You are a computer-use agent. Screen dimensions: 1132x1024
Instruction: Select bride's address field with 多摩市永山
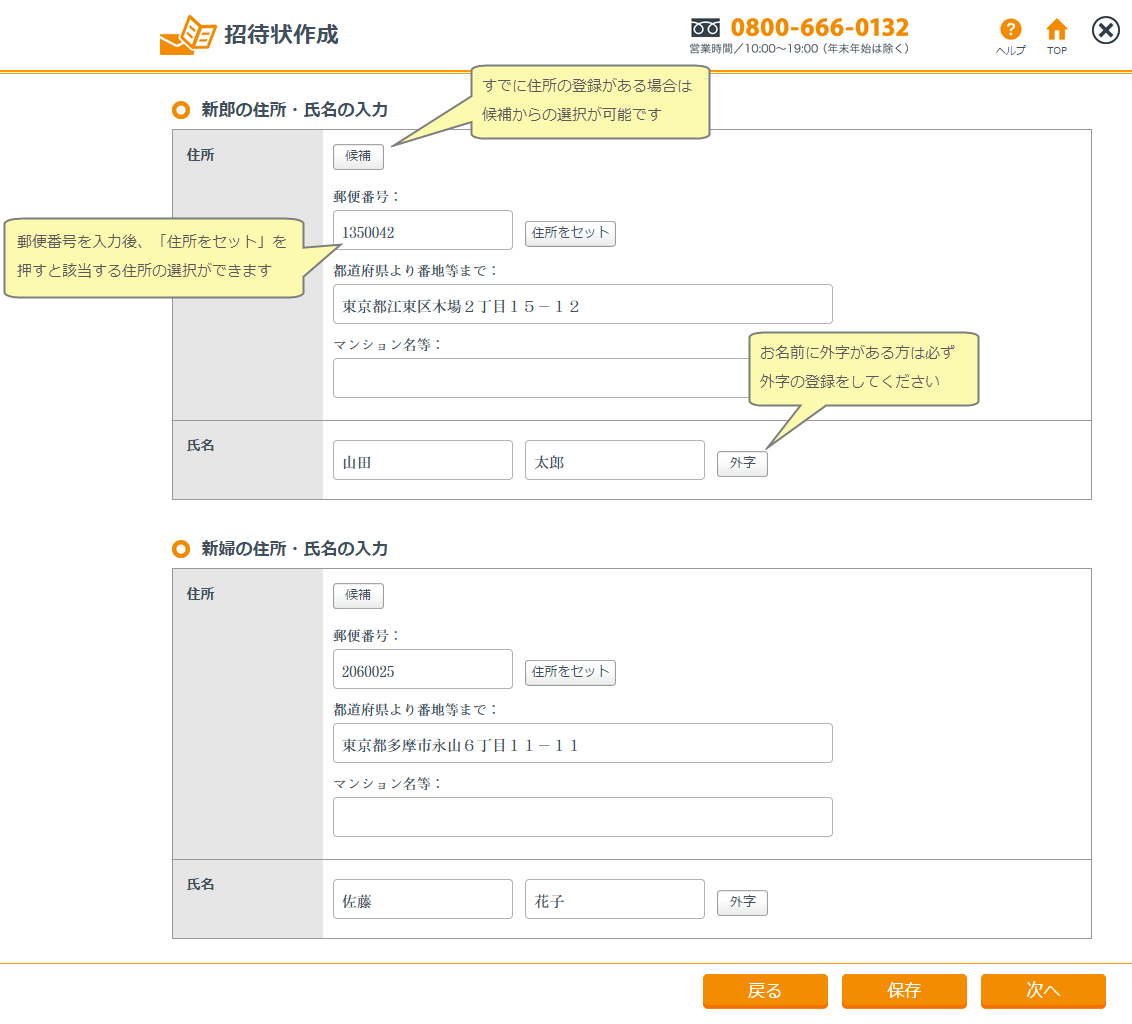[x=582, y=743]
